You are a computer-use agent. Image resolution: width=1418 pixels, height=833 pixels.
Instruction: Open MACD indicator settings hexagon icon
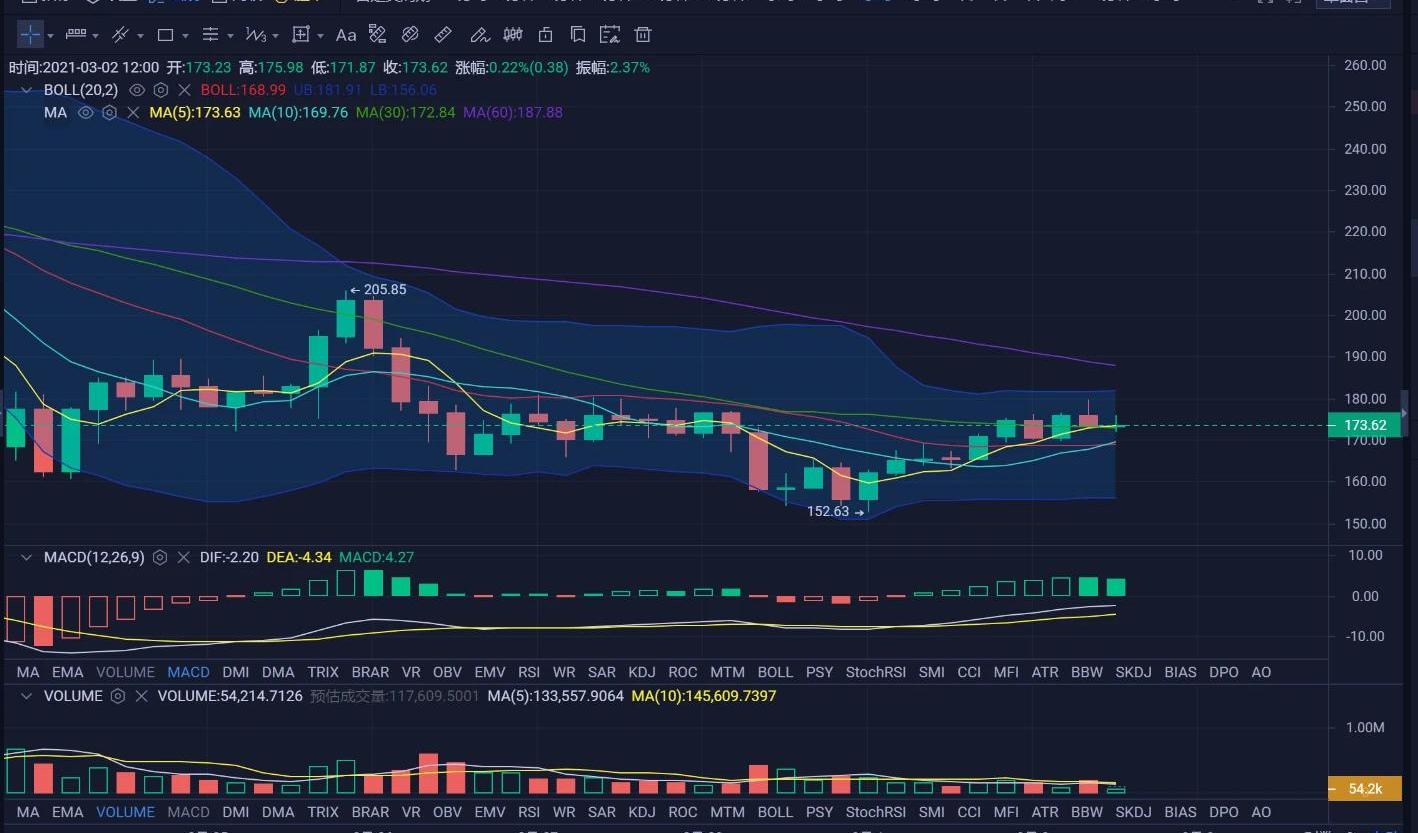coord(160,557)
